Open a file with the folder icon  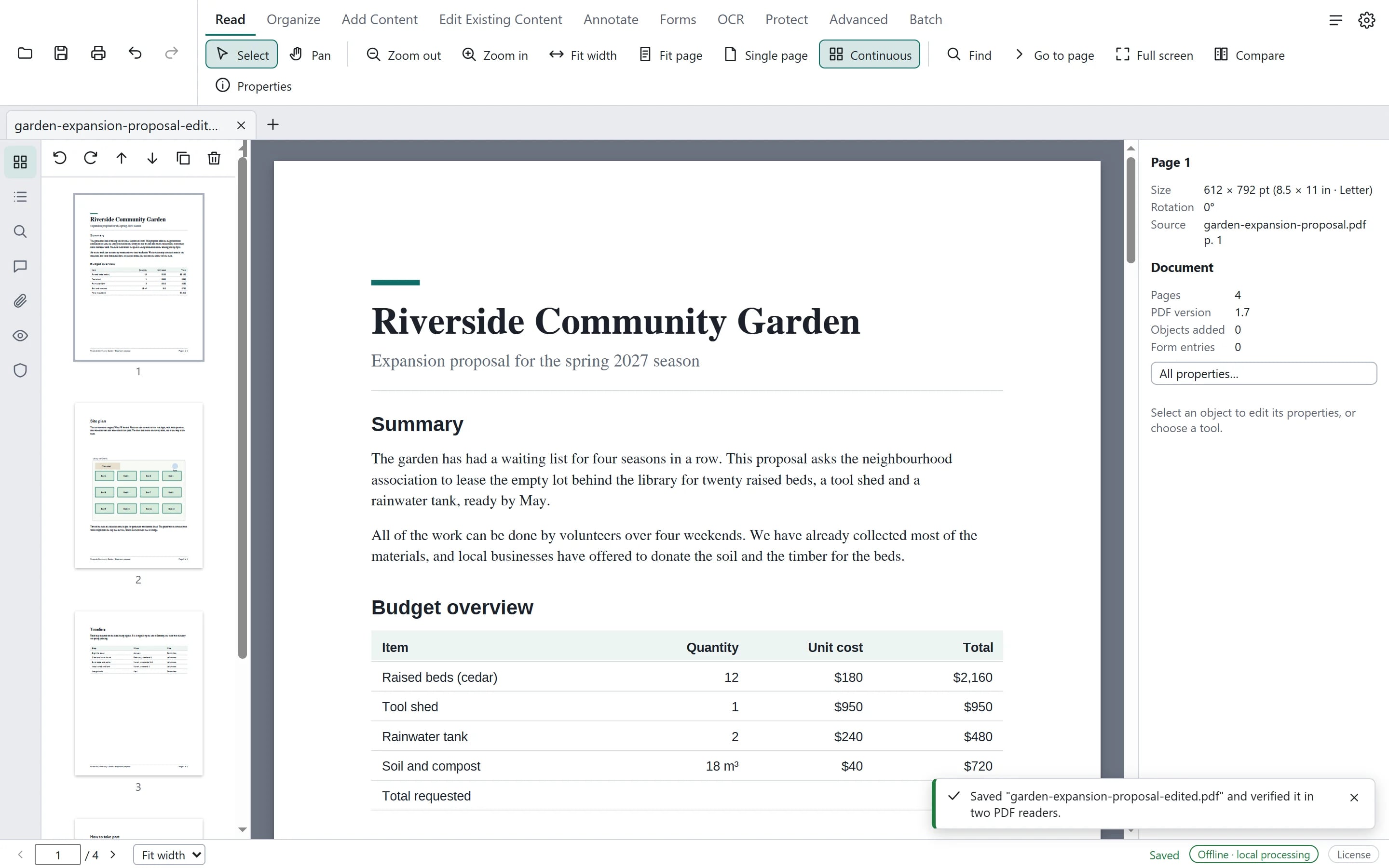[x=25, y=54]
